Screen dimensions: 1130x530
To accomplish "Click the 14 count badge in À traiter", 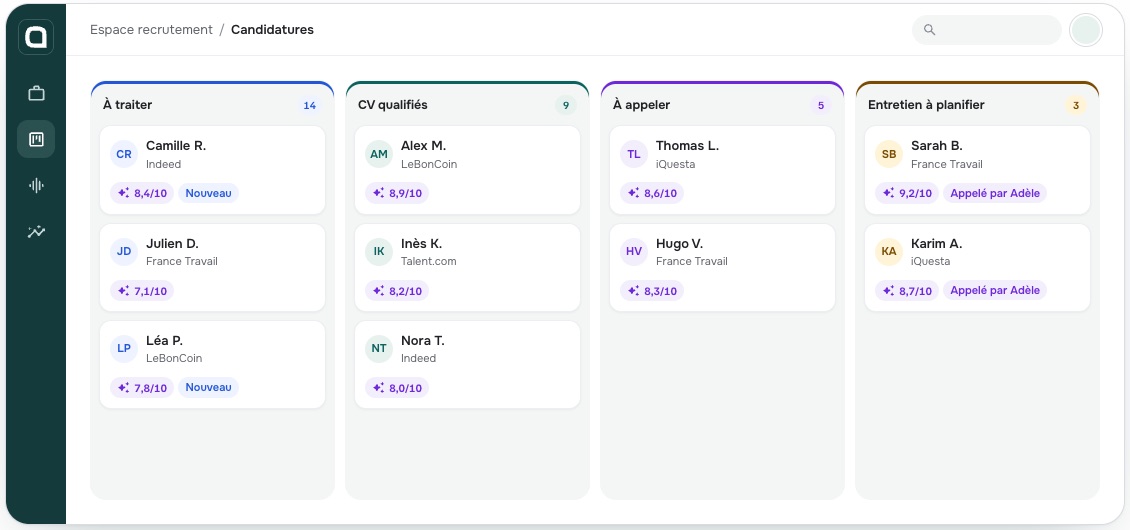I will point(309,105).
